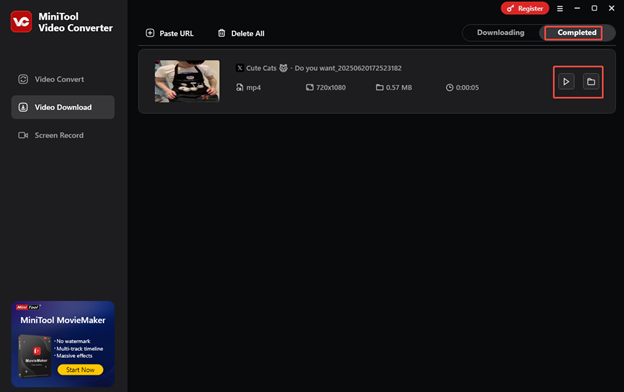Switch to the Completed tab
The height and width of the screenshot is (392, 624).
576,33
